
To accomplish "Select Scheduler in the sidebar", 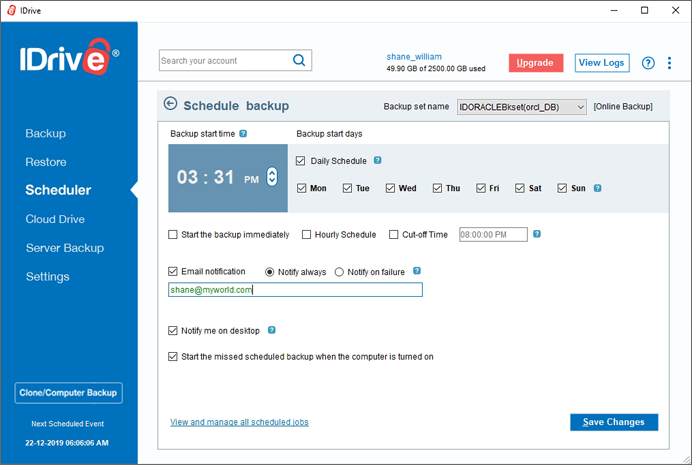I will tap(58, 190).
